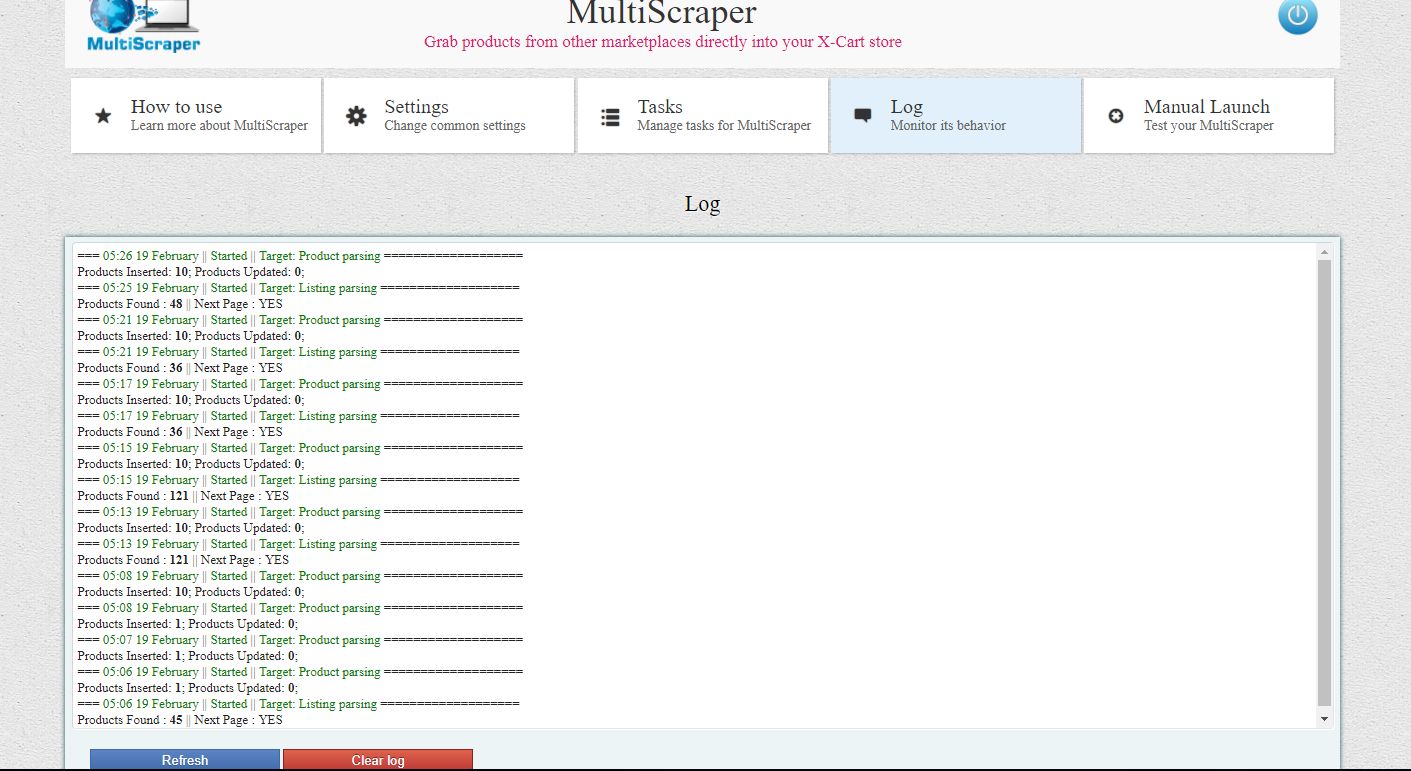The width and height of the screenshot is (1411, 771).
Task: Click the 05:26 19 February Product parsing entry
Action: pos(300,256)
